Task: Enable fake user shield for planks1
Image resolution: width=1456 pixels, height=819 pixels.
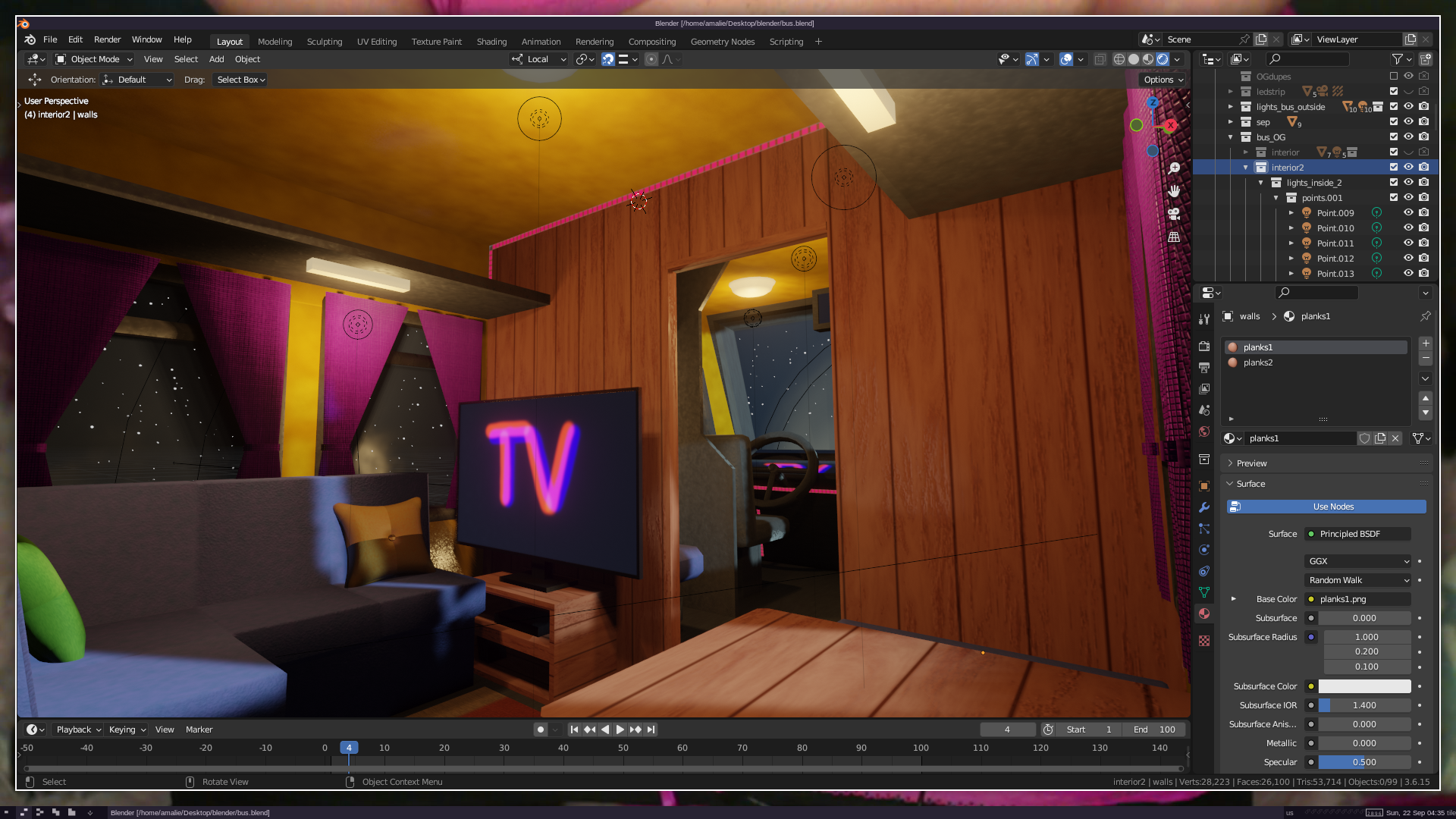Action: click(1364, 438)
